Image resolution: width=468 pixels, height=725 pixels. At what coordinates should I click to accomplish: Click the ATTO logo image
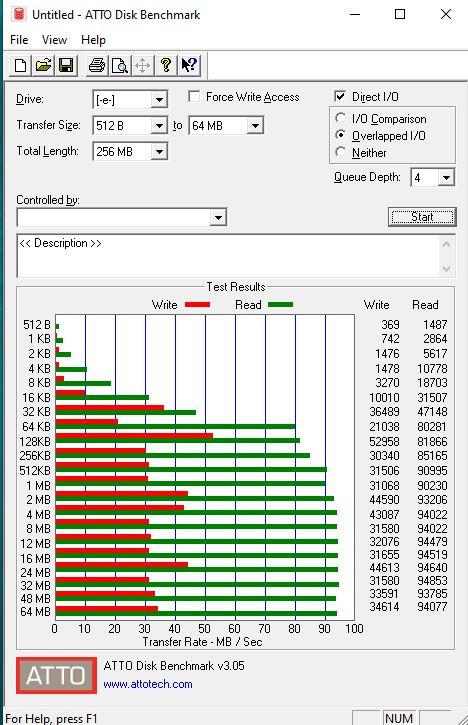point(56,675)
